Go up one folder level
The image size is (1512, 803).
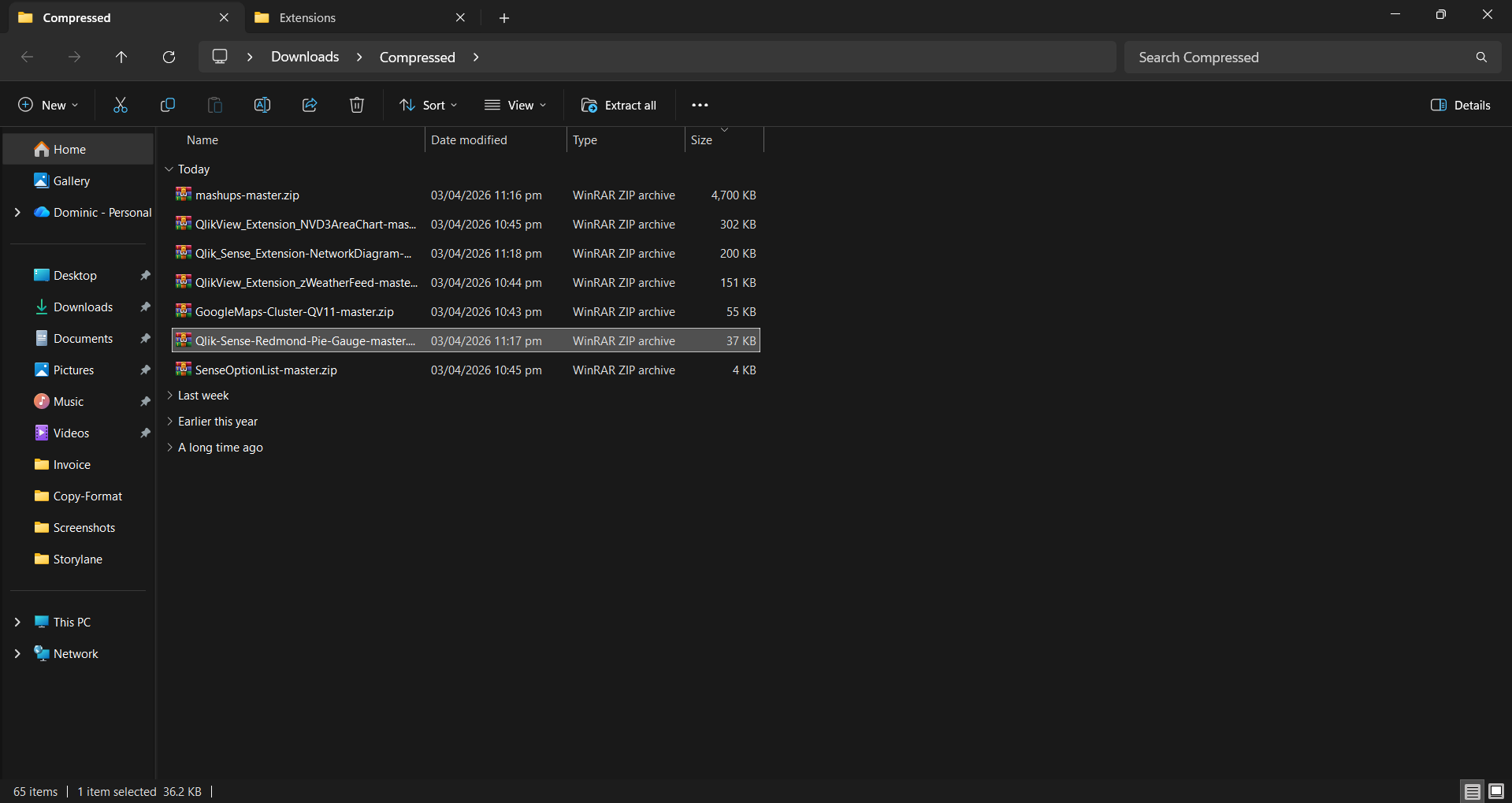pos(121,57)
